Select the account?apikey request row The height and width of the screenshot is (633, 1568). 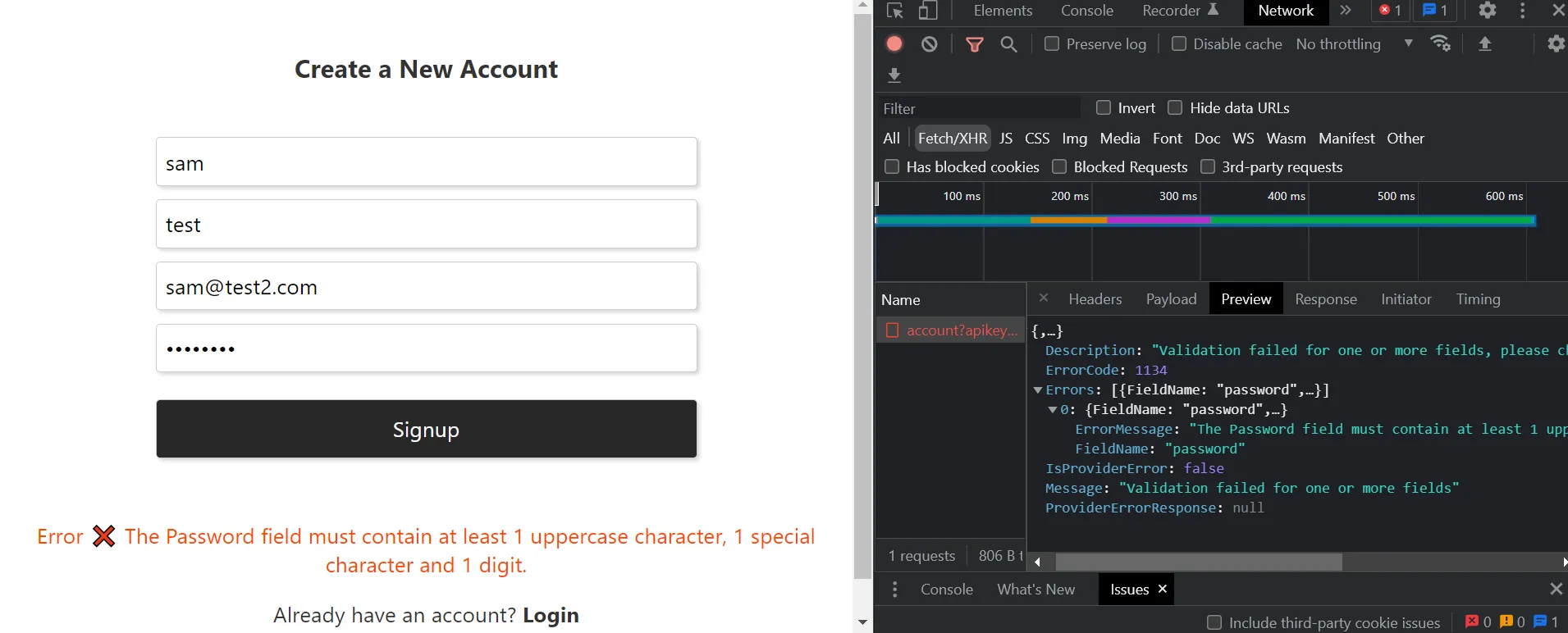(950, 330)
